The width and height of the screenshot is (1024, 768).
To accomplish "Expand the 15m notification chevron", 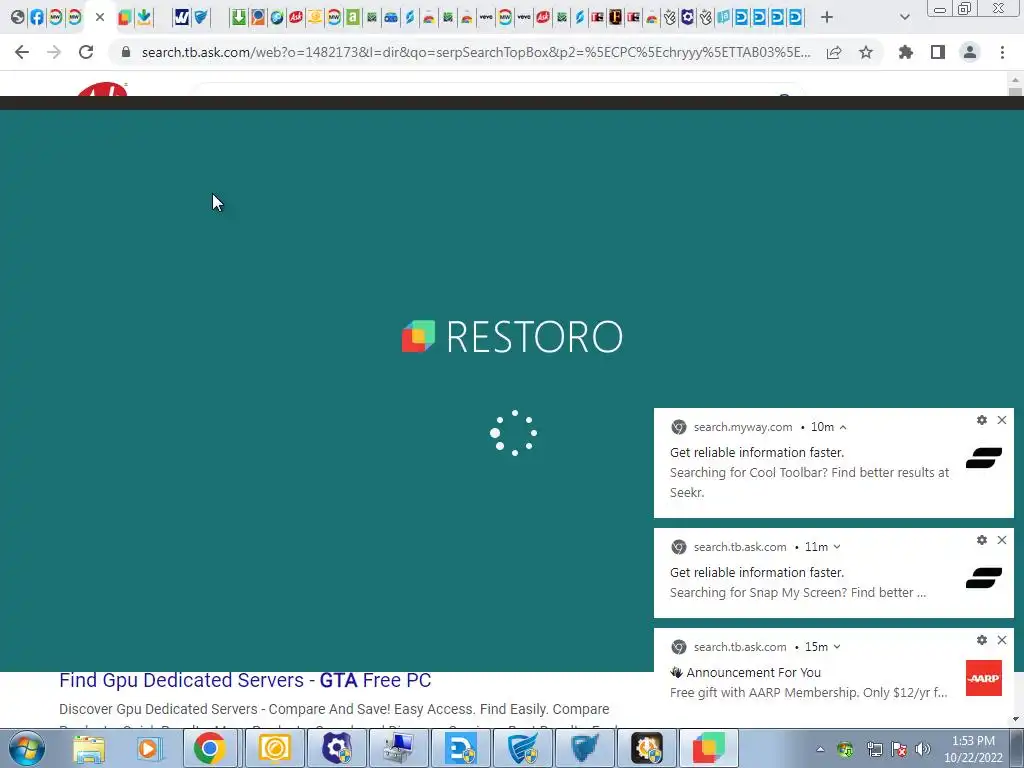I will (x=837, y=647).
